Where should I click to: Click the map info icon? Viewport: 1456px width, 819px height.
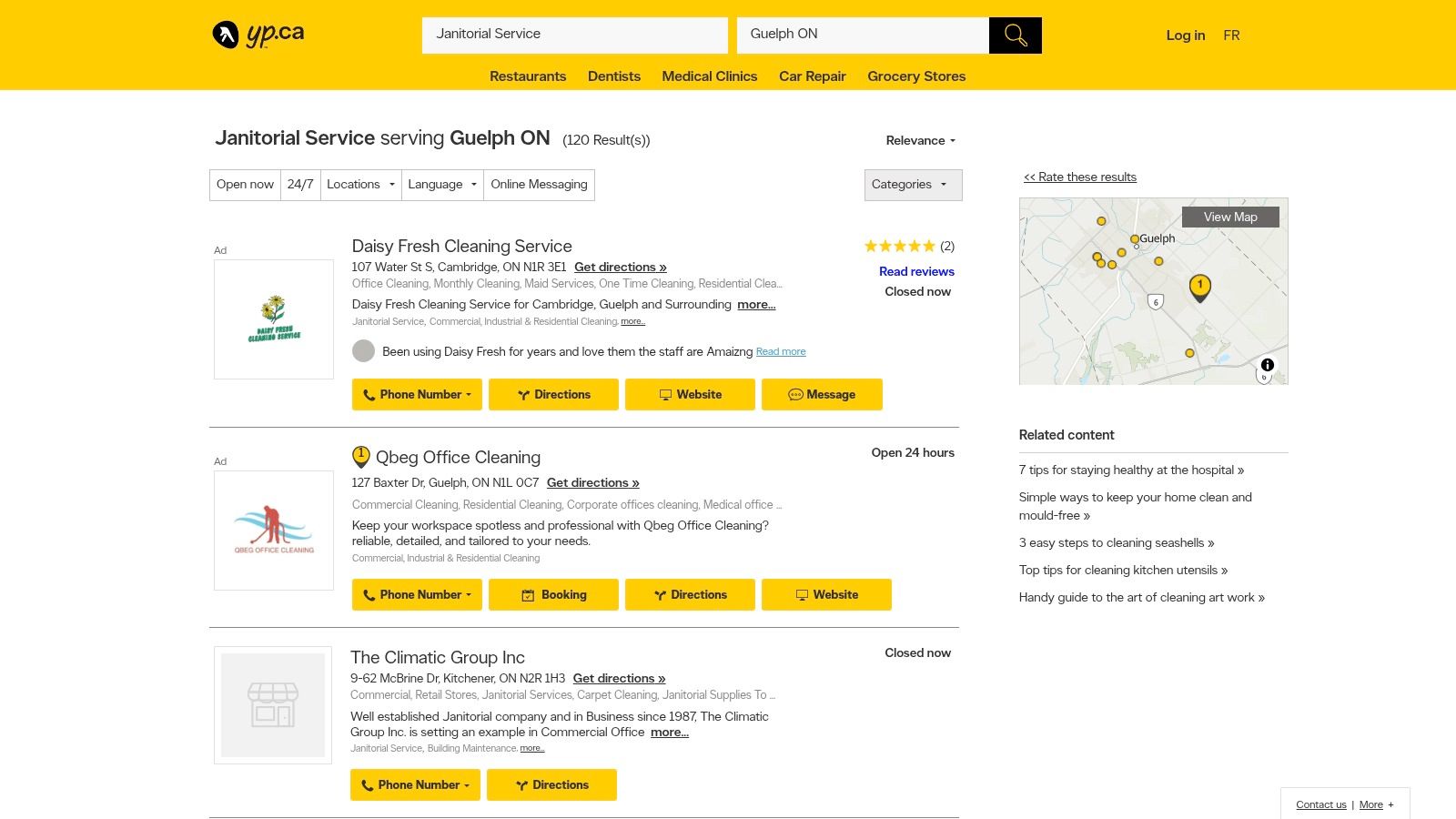pyautogui.click(x=1267, y=365)
